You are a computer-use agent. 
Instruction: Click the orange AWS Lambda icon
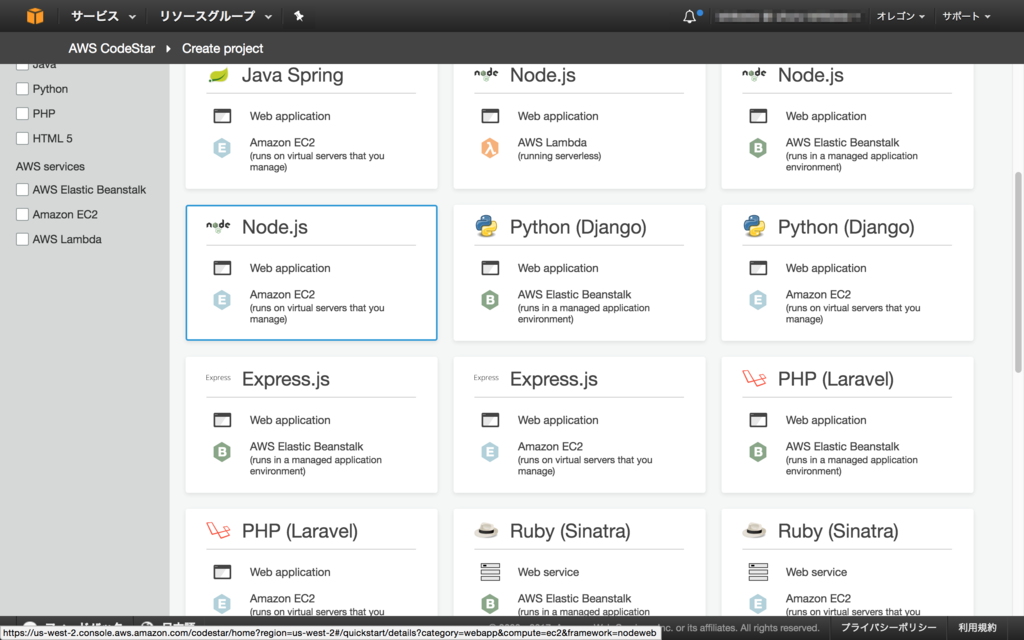(490, 148)
